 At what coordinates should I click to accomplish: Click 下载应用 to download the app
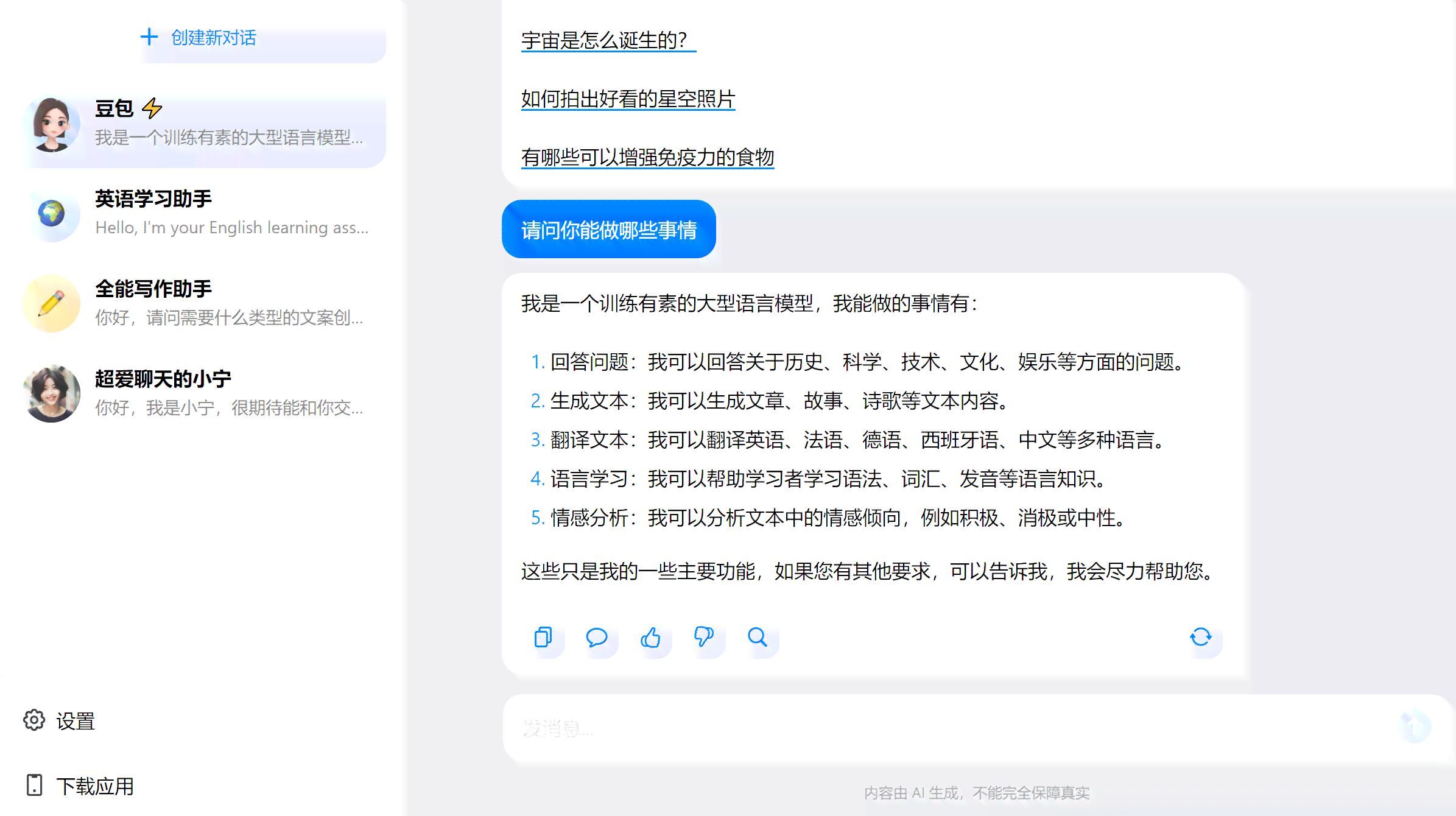coord(79,786)
